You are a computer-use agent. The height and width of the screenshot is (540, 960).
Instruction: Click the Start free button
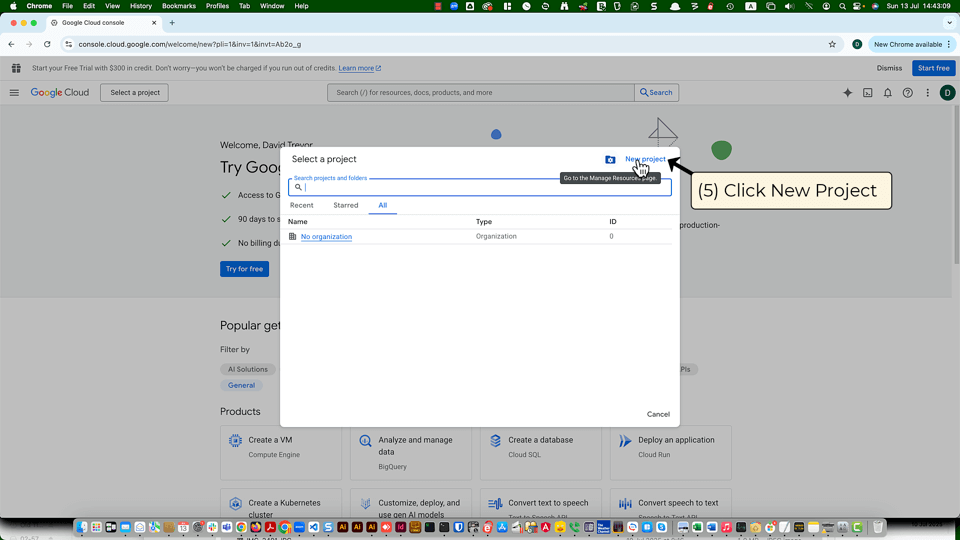[x=934, y=68]
